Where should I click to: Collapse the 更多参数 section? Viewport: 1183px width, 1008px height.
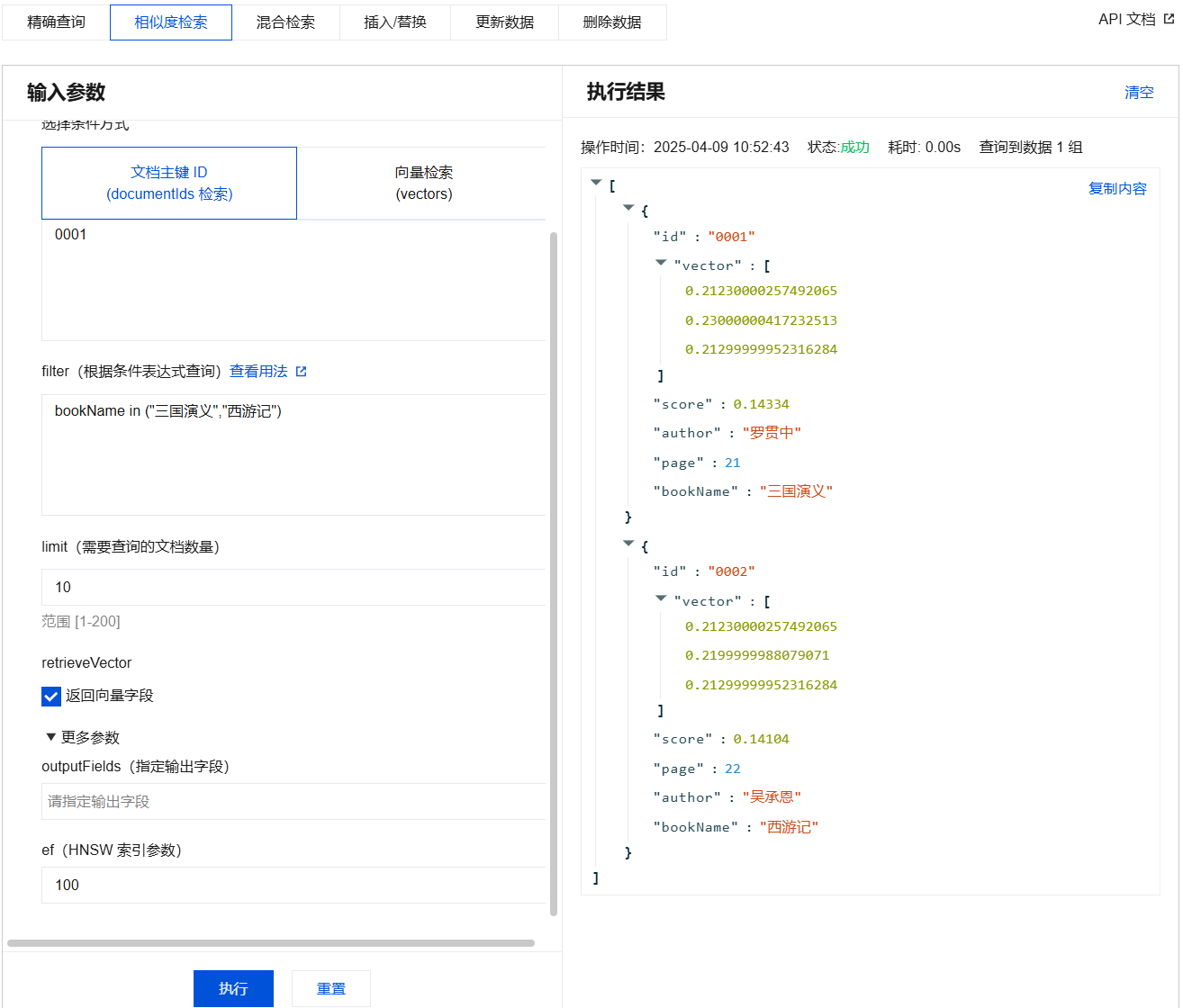pyautogui.click(x=51, y=737)
